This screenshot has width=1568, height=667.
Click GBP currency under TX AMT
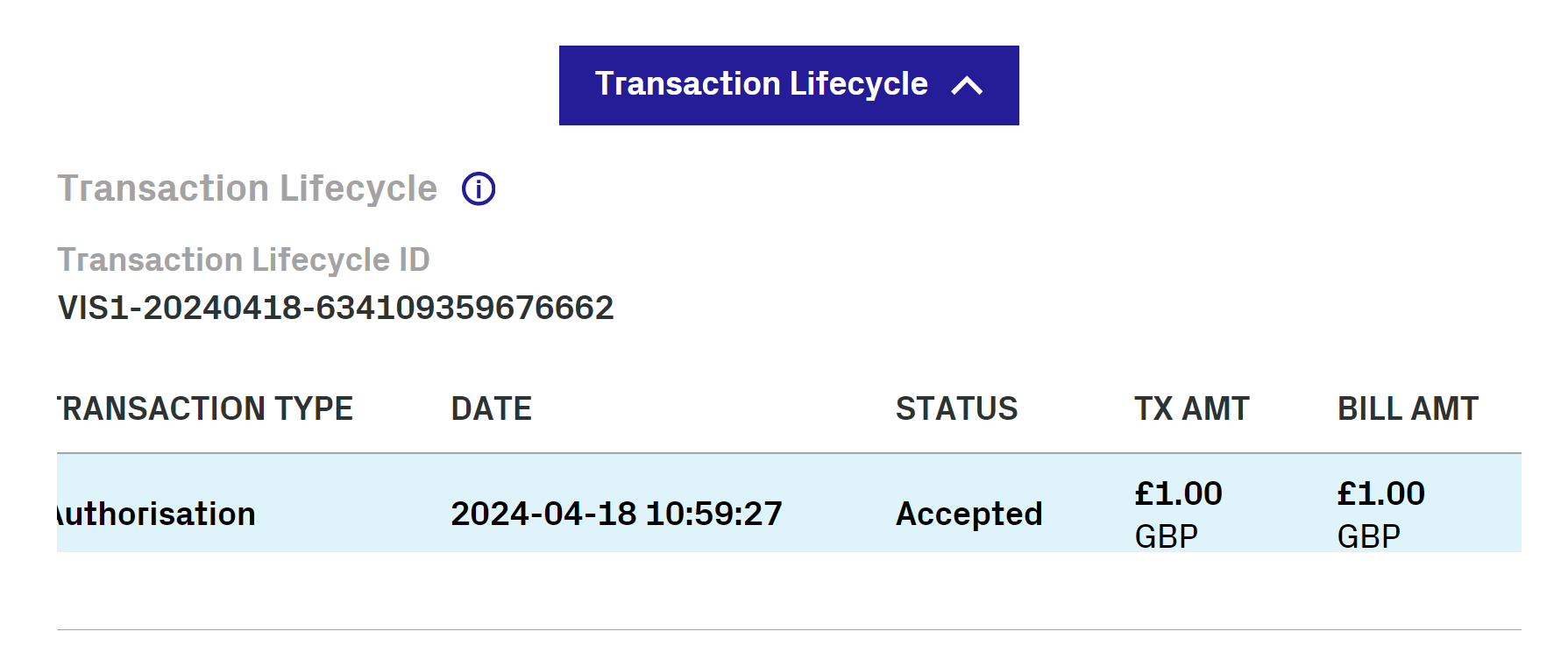click(x=1166, y=536)
